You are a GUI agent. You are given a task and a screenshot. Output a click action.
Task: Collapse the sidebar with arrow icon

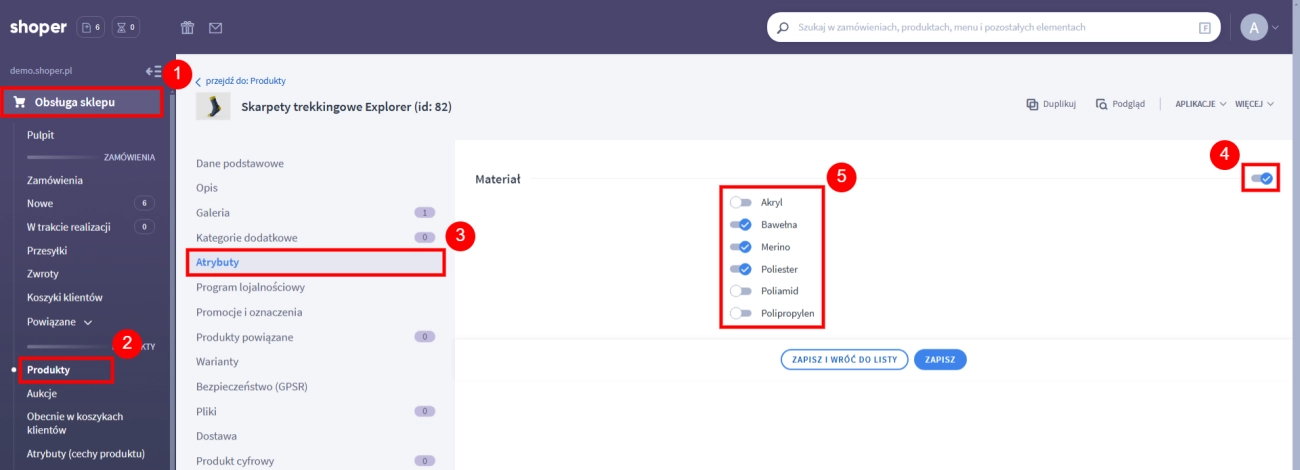click(x=153, y=71)
